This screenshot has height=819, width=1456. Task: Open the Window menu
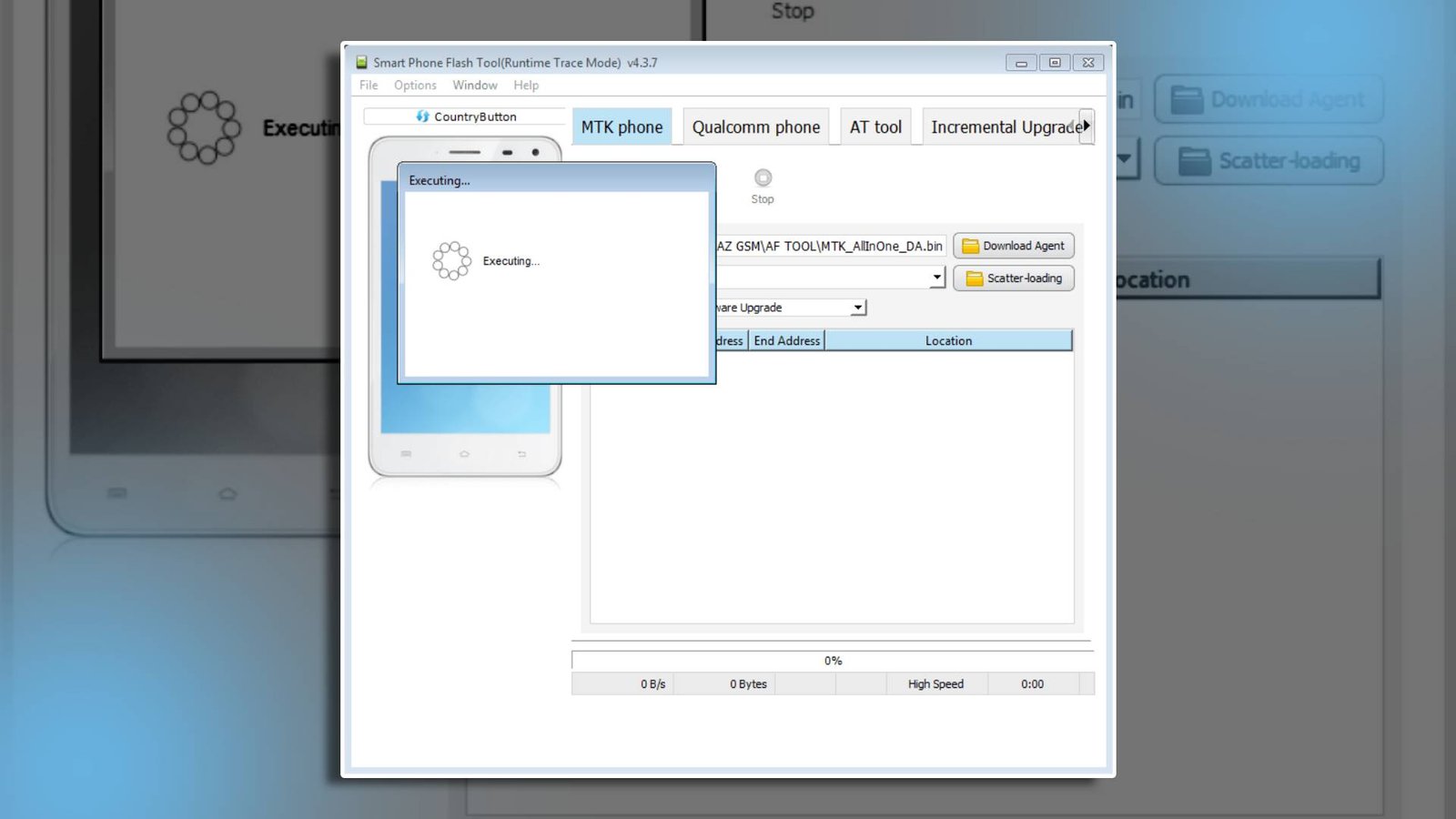pos(474,85)
